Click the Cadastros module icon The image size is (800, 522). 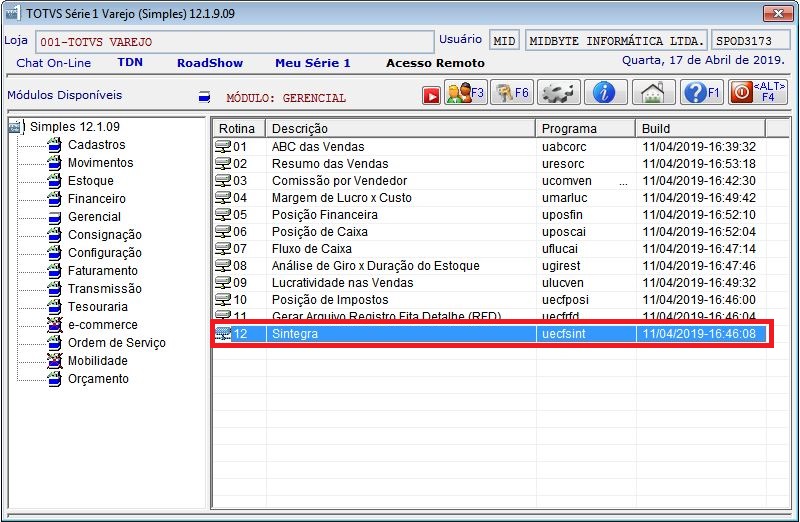point(55,145)
